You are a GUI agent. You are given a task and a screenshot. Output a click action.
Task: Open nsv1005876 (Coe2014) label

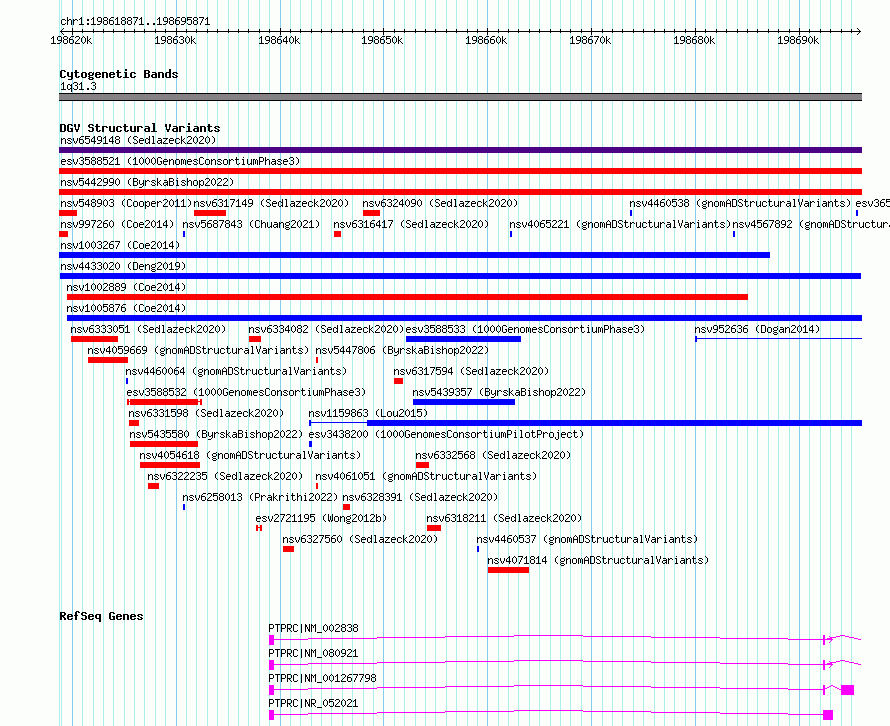pos(126,308)
